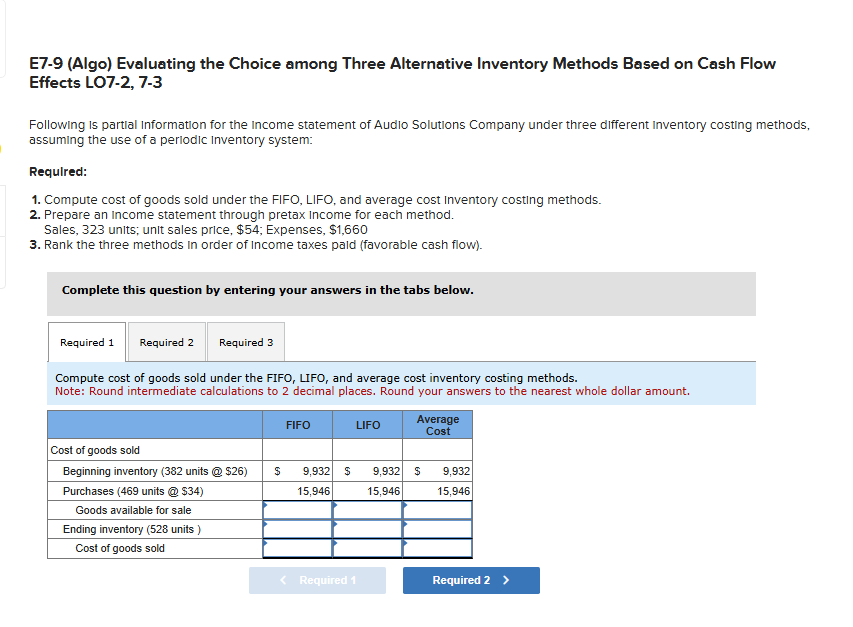Select LIFO Goods available for sale cell

click(367, 510)
